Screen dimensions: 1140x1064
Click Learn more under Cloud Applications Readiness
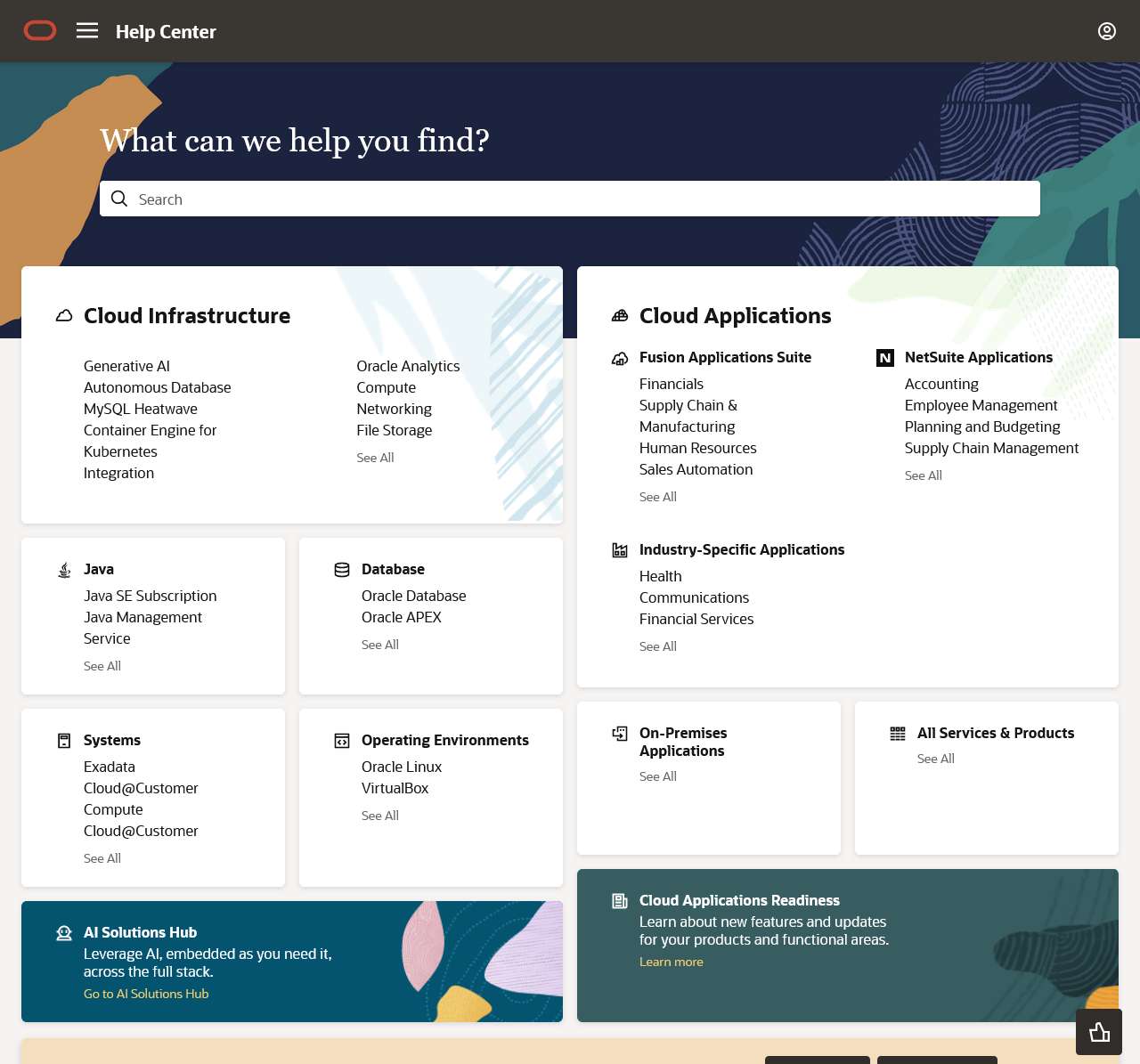(x=672, y=962)
